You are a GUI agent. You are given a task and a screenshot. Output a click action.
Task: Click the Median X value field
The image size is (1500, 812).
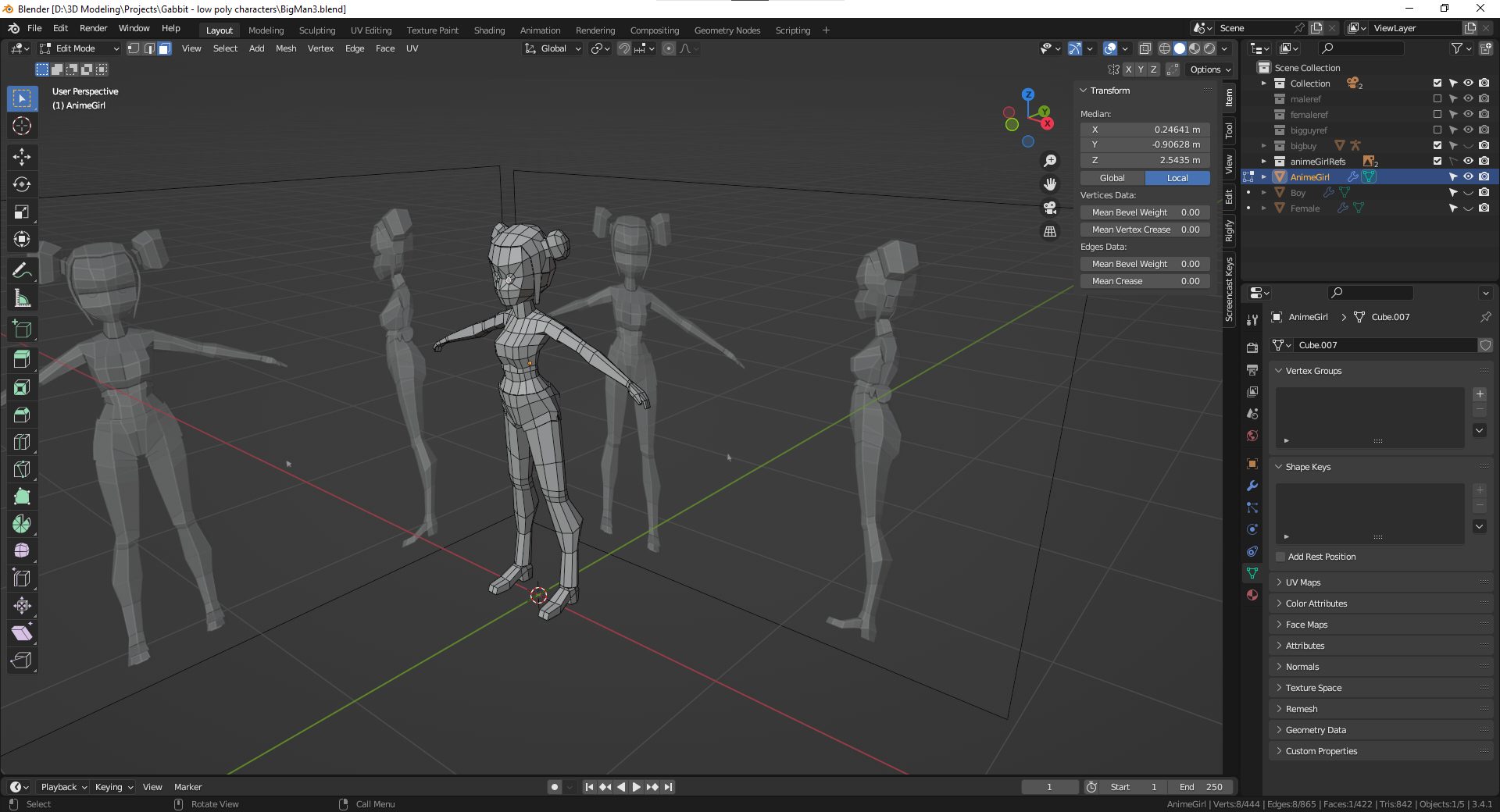1145,130
